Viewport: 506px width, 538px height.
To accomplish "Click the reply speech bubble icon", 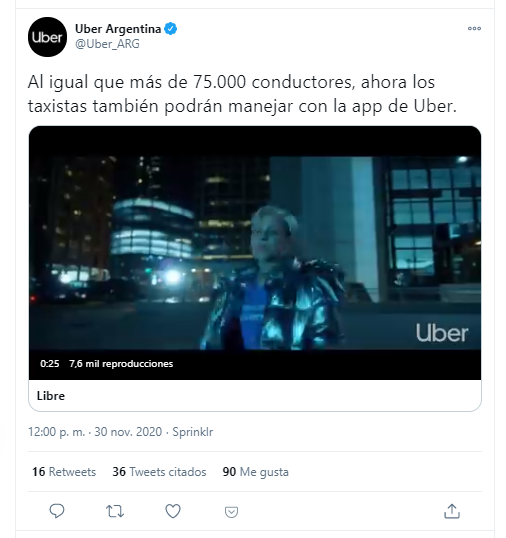I will (x=57, y=511).
